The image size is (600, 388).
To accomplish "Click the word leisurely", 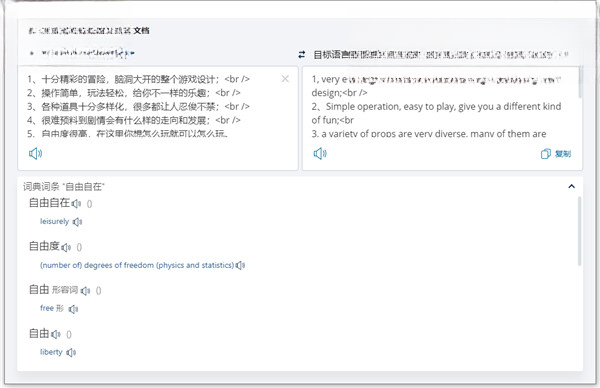I will point(54,222).
